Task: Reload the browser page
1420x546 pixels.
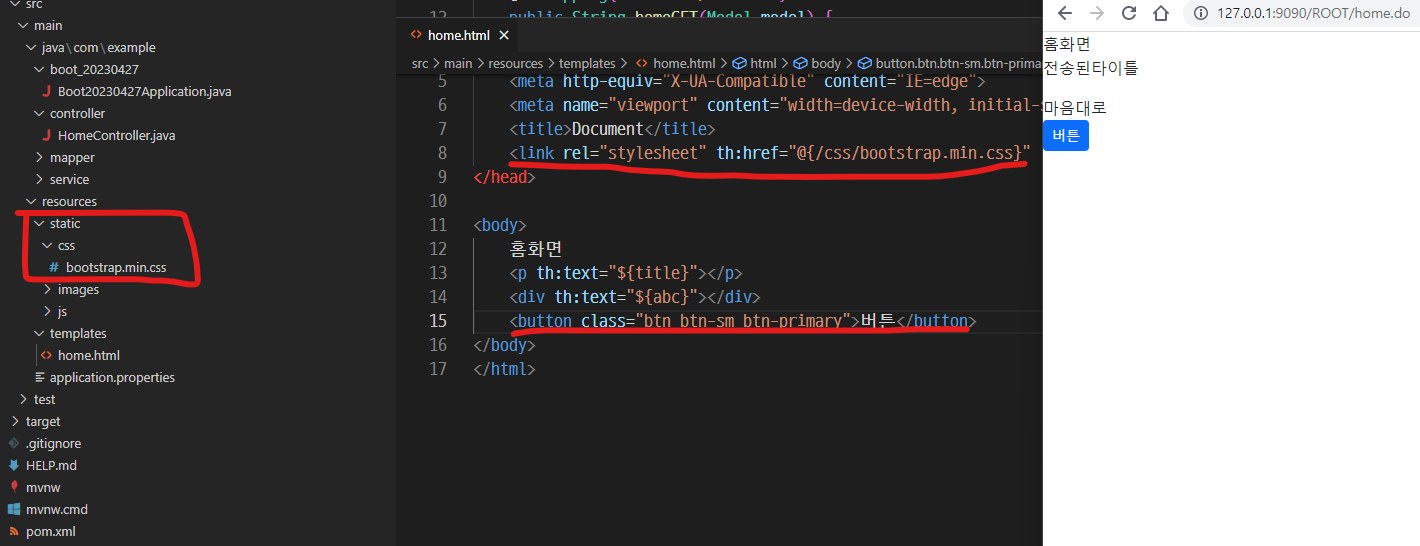Action: pos(1129,13)
